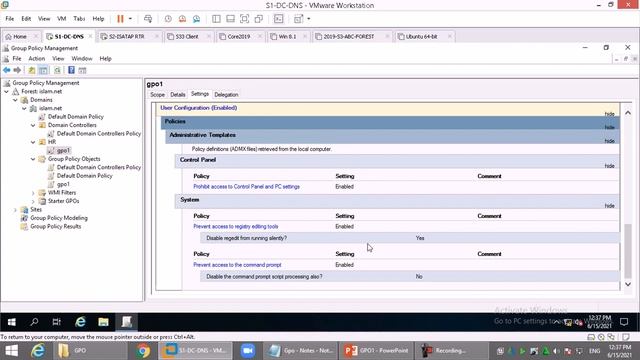Open the stretch display dropdown arrow
The image size is (640, 360).
(x=309, y=19)
